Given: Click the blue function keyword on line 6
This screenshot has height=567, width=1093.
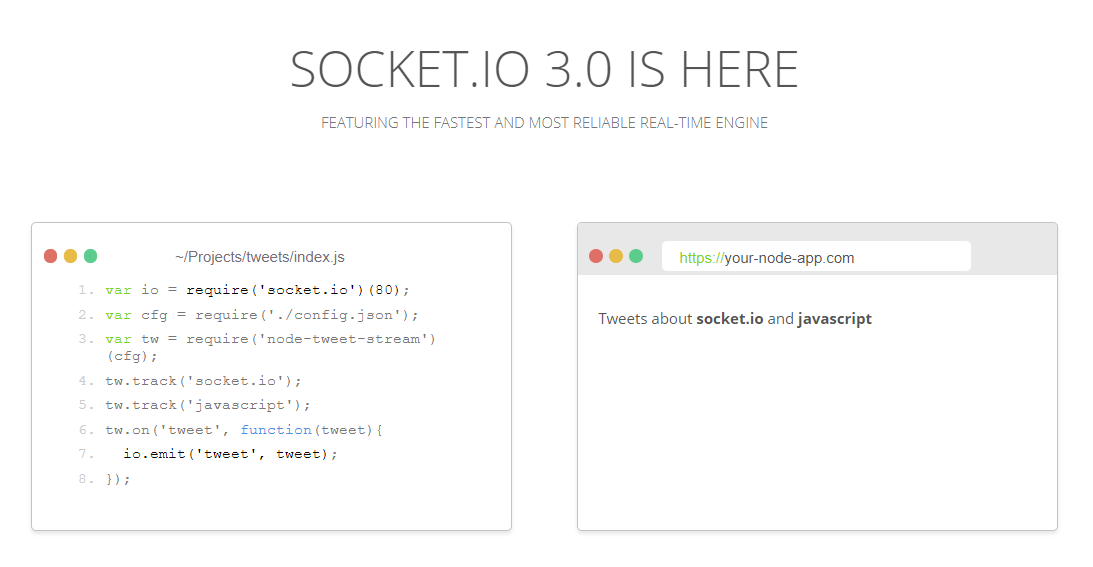Looking at the screenshot, I should tap(276, 430).
